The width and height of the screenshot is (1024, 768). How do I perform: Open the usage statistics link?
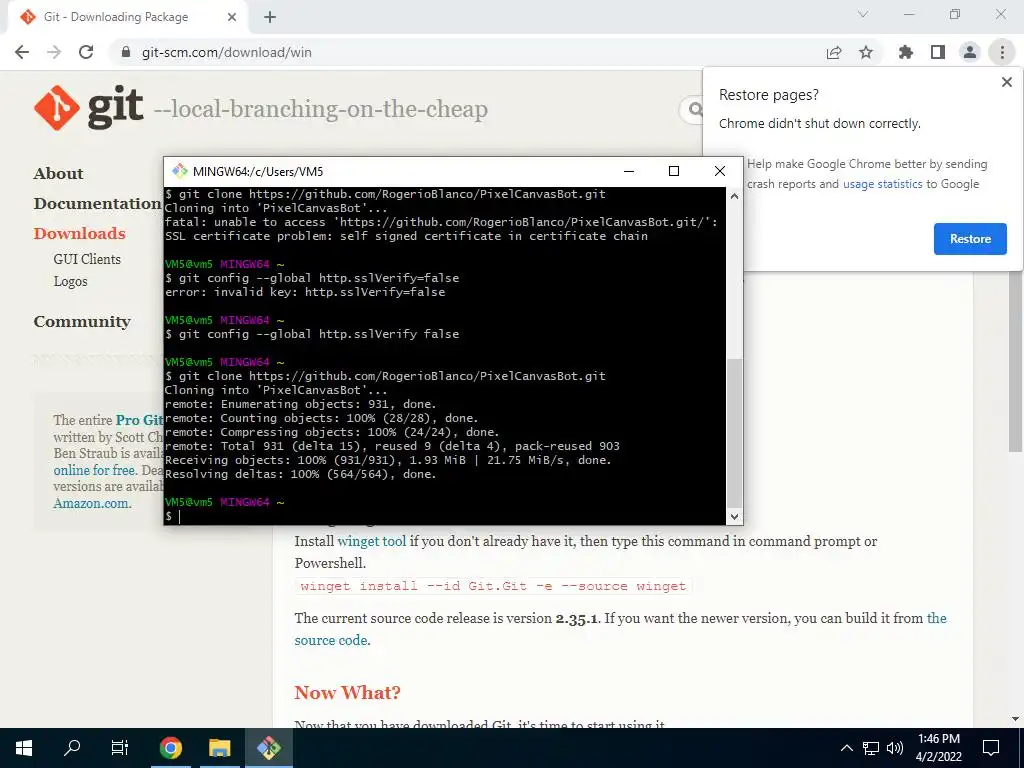pyautogui.click(x=882, y=184)
